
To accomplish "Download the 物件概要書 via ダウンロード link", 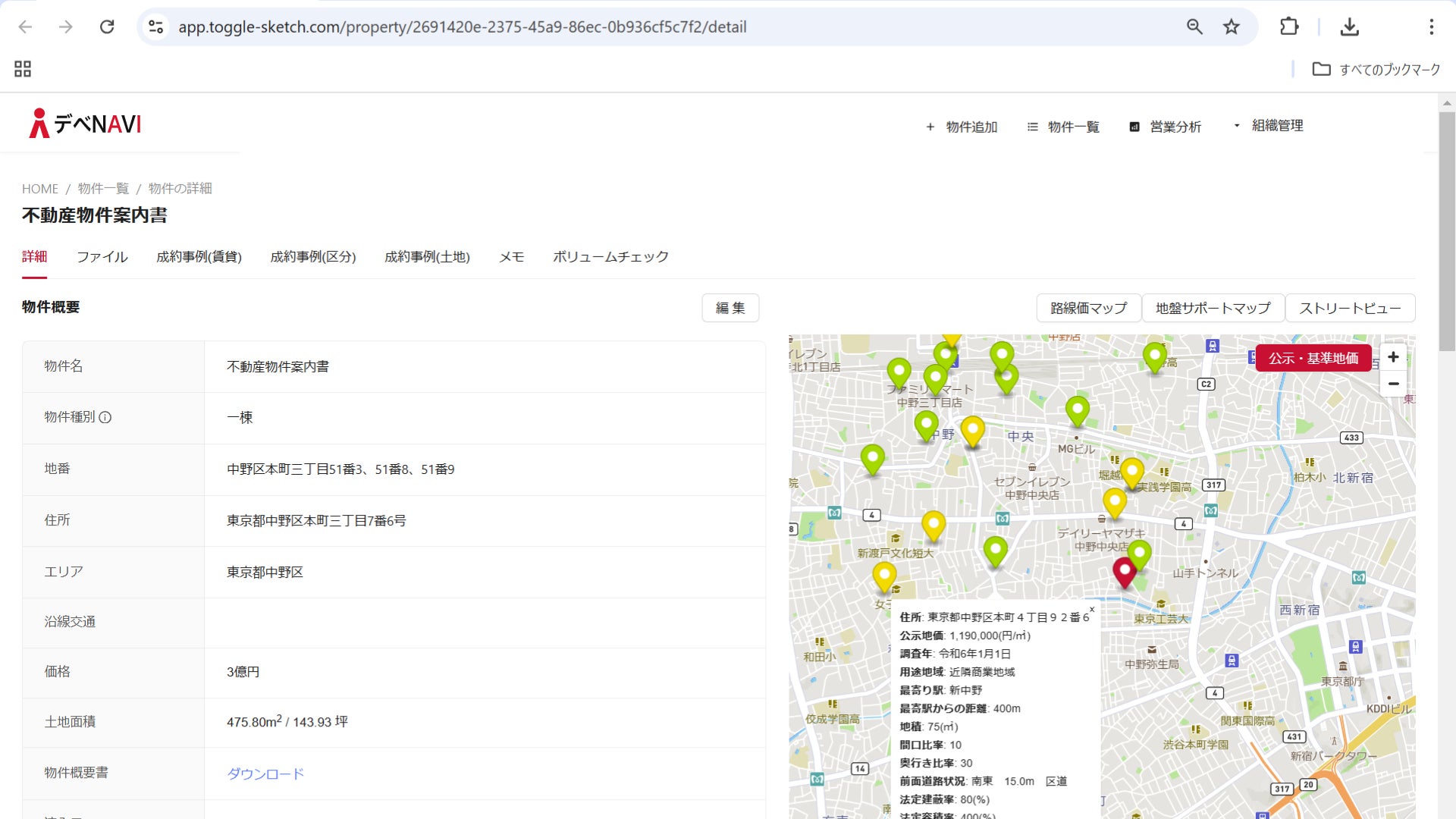I will [265, 773].
